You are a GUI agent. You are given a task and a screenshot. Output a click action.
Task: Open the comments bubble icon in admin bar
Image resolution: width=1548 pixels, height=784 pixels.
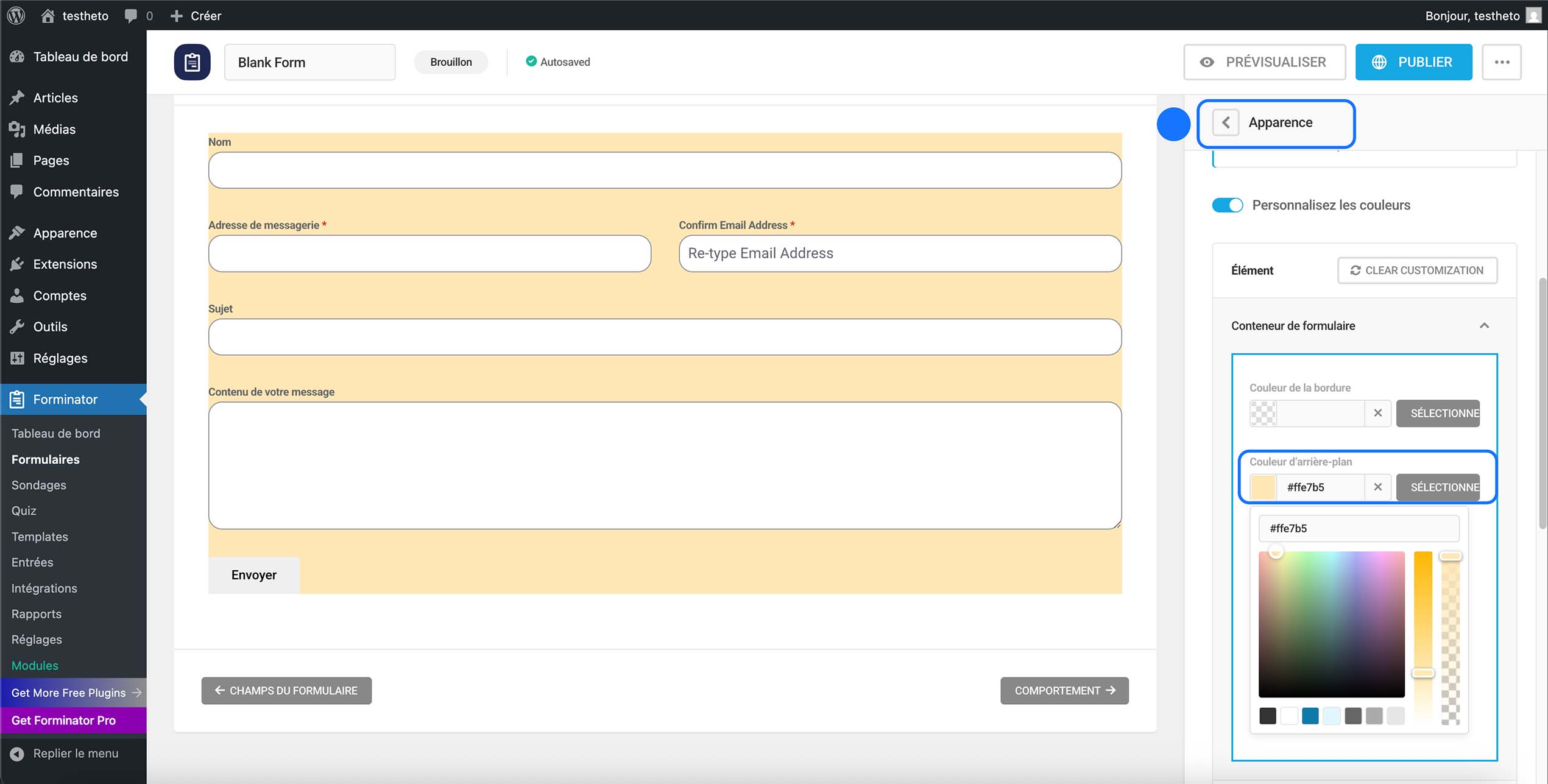(130, 15)
